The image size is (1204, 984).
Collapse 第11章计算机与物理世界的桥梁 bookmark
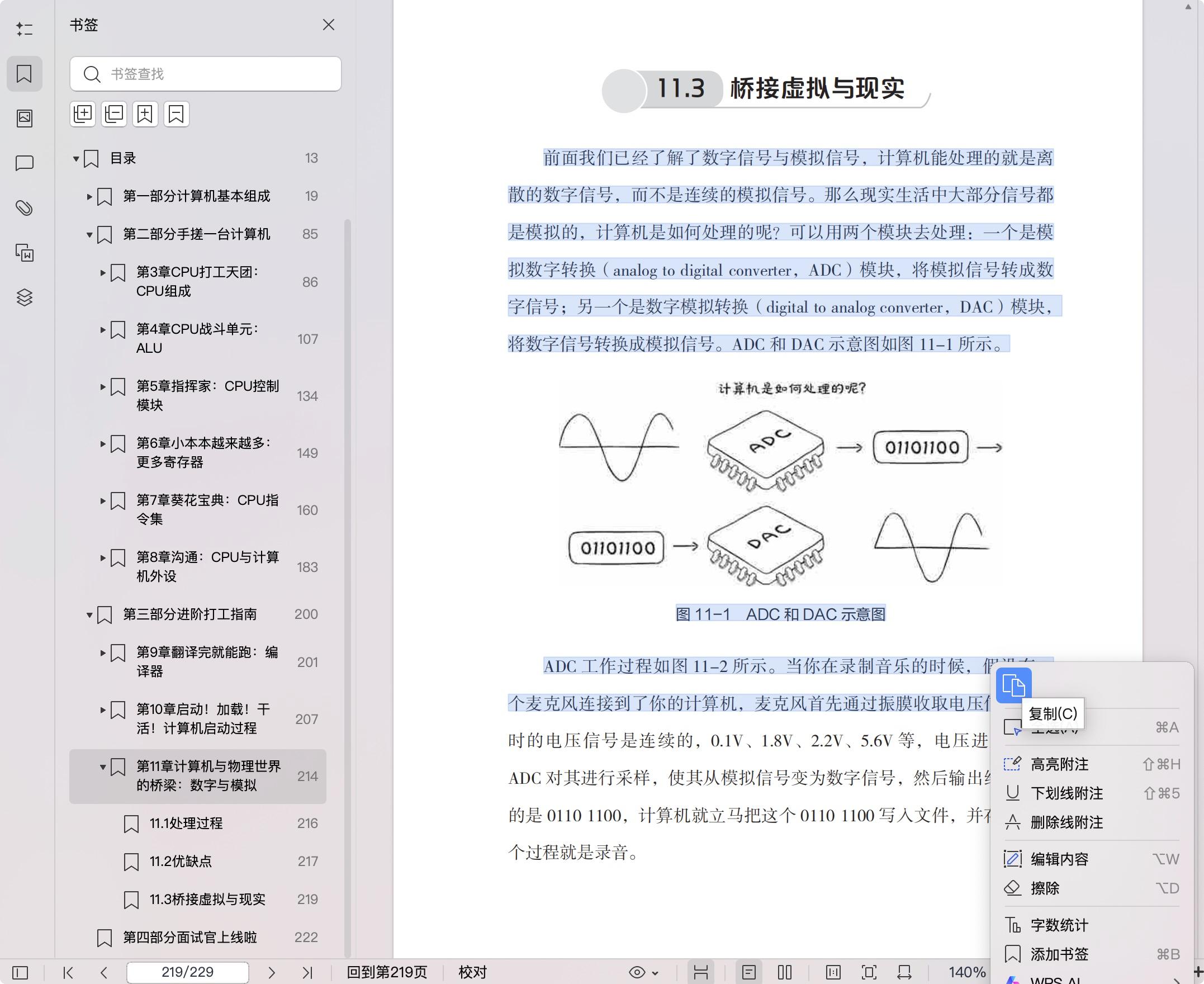102,767
